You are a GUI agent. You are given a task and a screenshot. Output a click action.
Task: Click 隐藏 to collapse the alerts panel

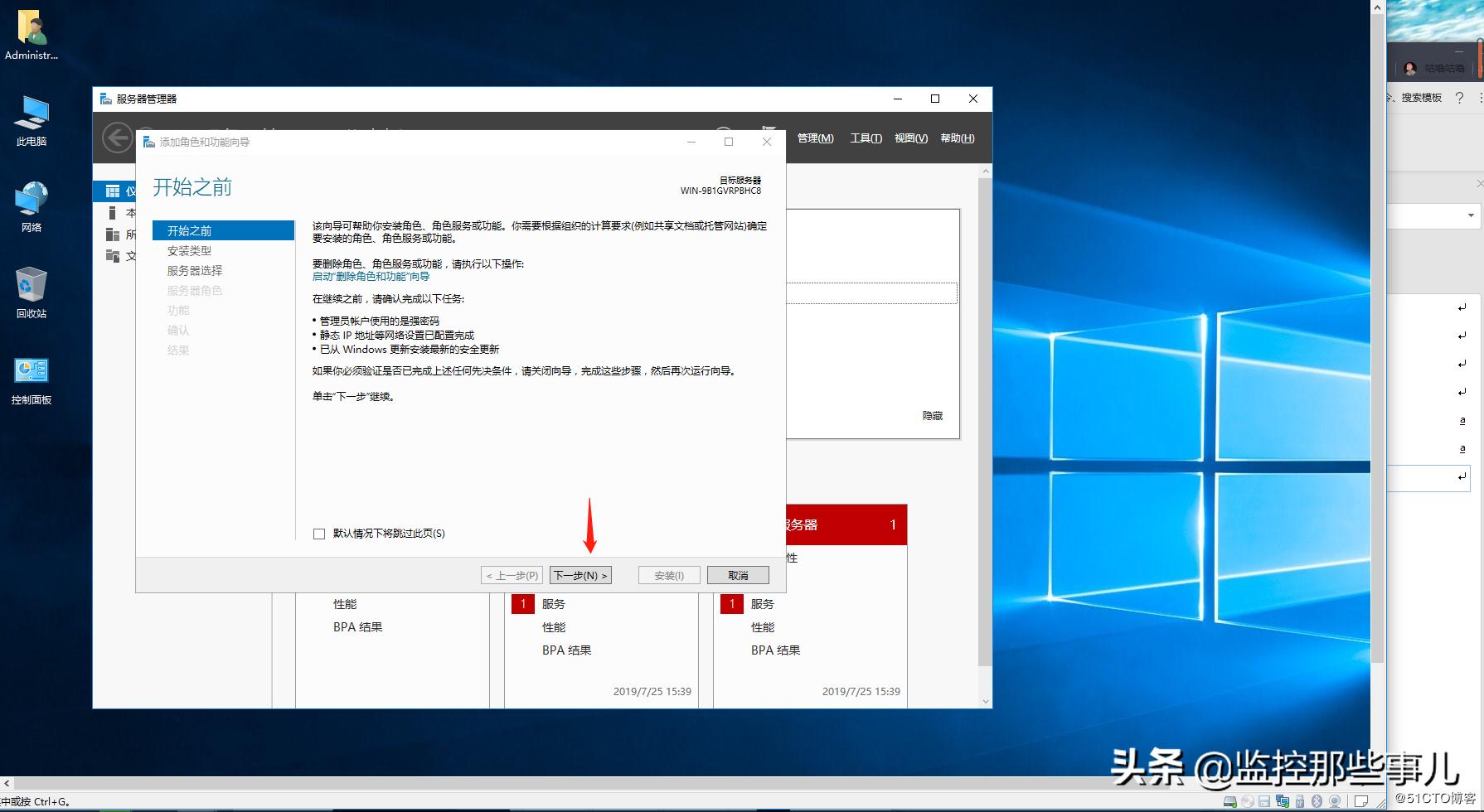tap(931, 416)
